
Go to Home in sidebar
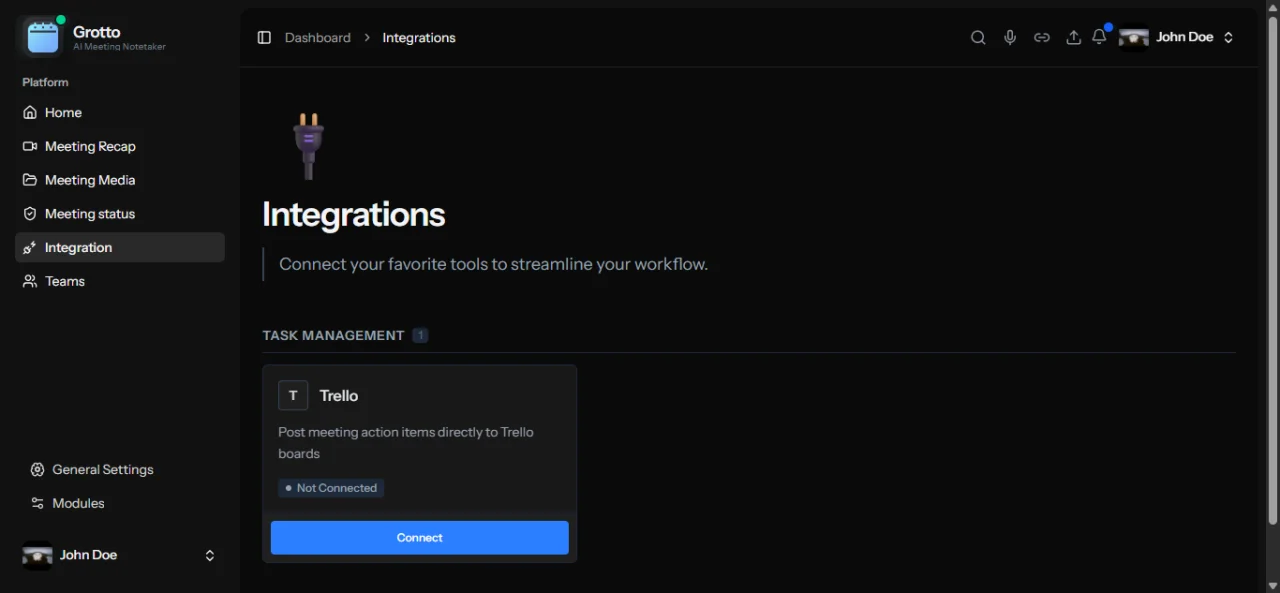[120, 113]
